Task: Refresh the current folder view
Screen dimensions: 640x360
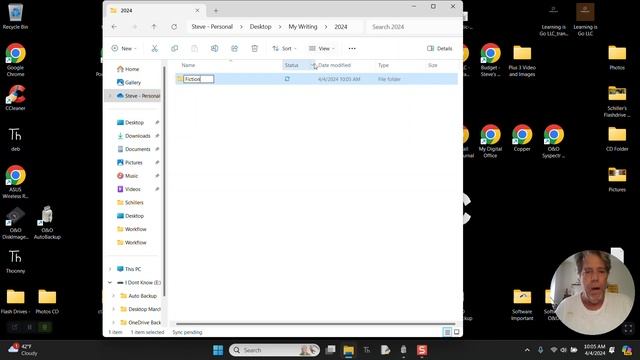Action: tap(174, 27)
